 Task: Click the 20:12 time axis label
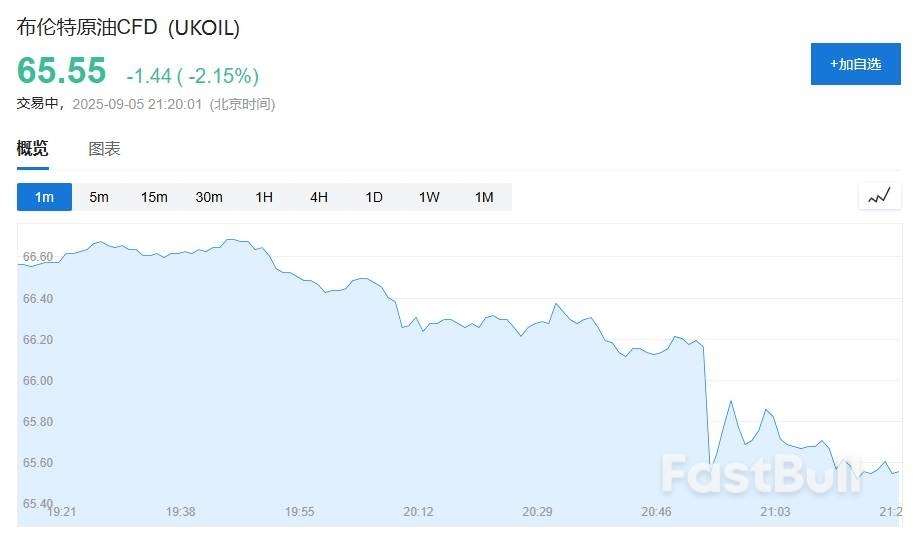418,512
